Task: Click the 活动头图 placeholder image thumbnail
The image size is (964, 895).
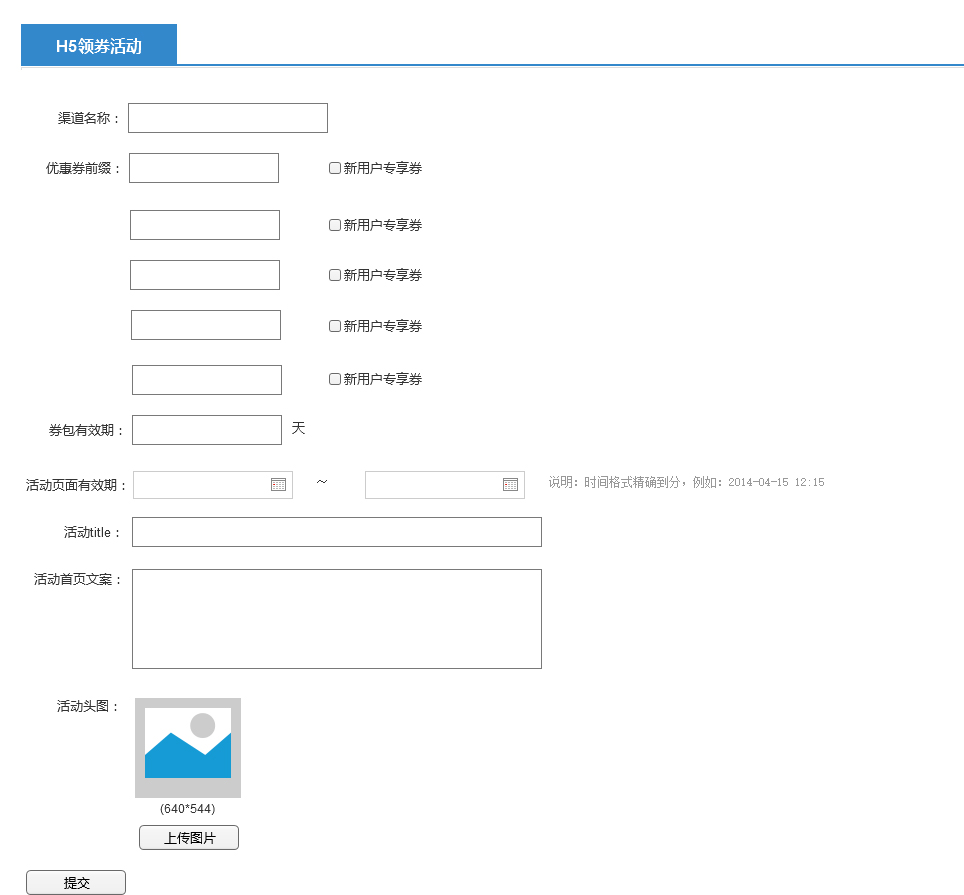Action: [x=188, y=748]
